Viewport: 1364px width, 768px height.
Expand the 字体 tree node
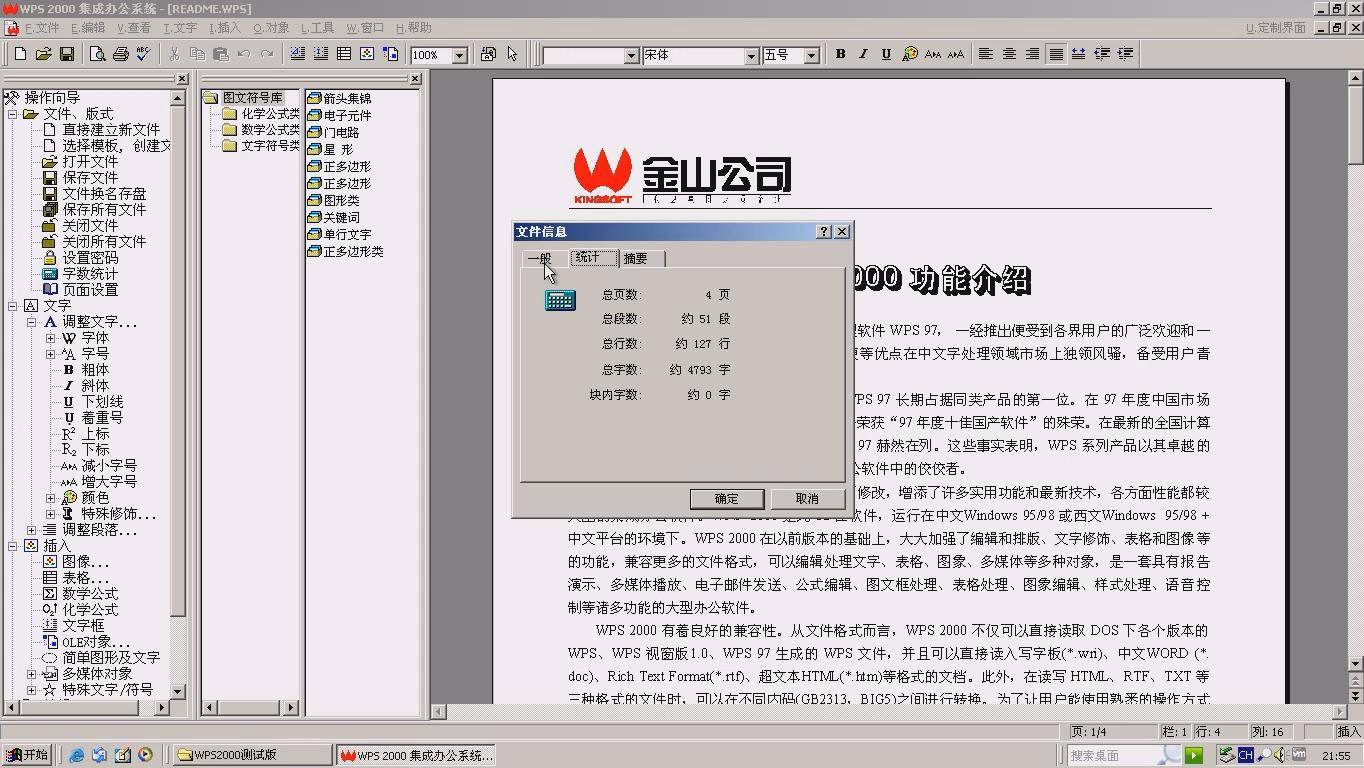[x=50, y=338]
